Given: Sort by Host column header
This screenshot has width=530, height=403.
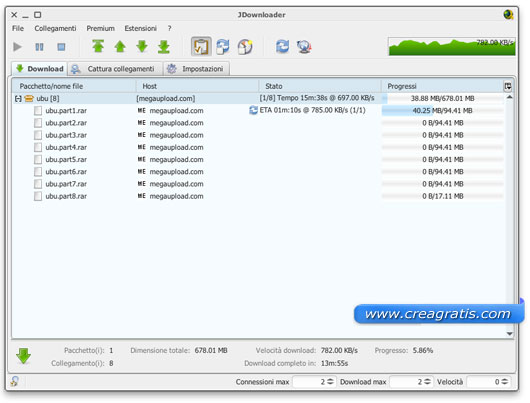Looking at the screenshot, I should pos(197,86).
